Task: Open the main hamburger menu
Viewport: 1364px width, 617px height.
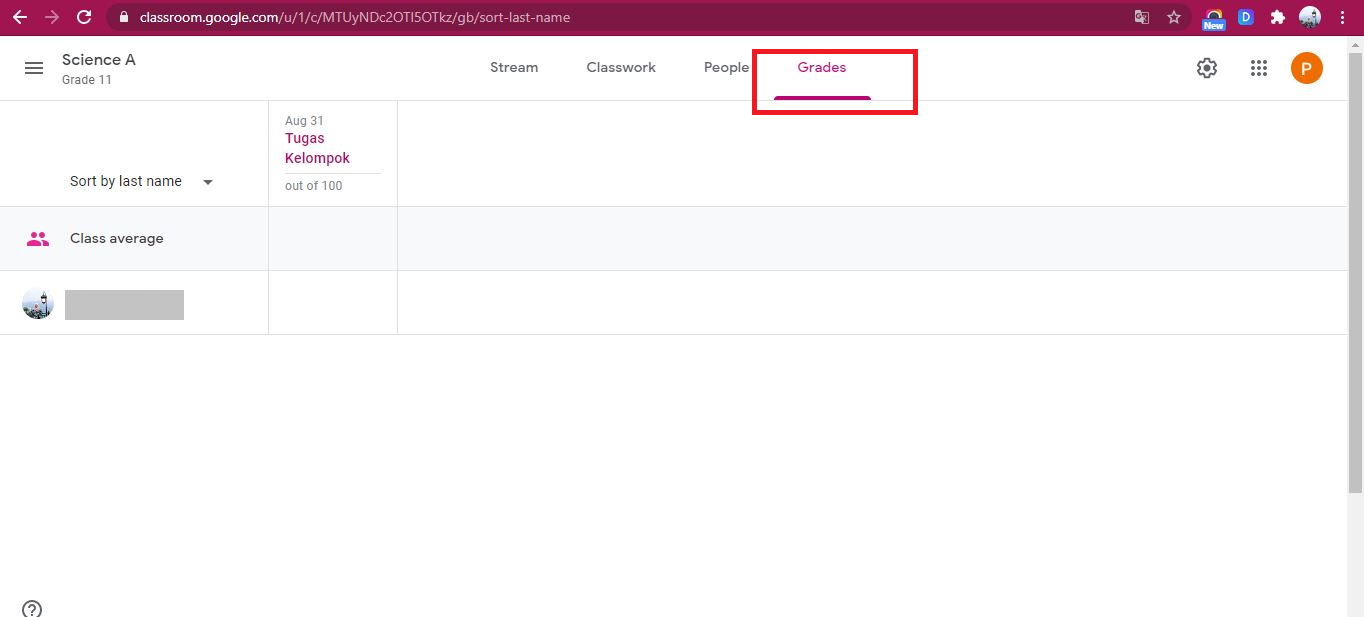Action: click(x=34, y=68)
